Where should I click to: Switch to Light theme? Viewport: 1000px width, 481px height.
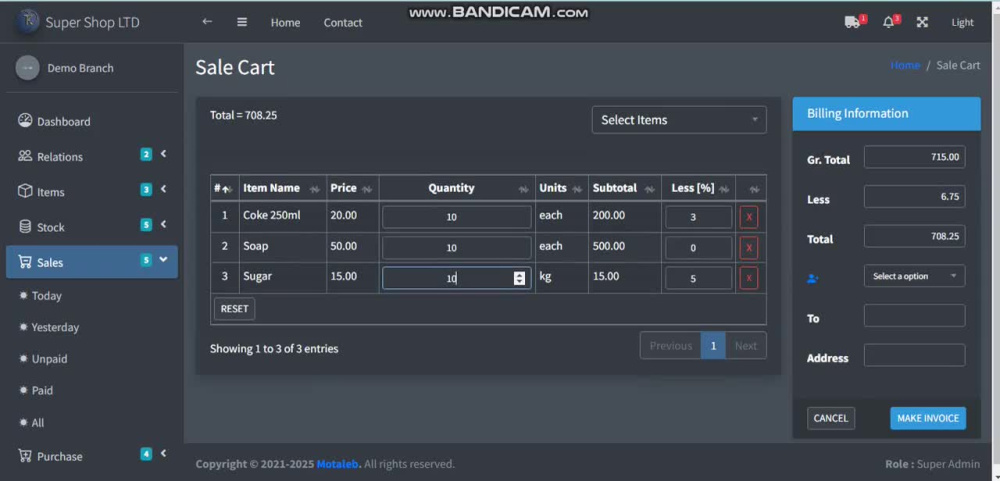click(962, 22)
